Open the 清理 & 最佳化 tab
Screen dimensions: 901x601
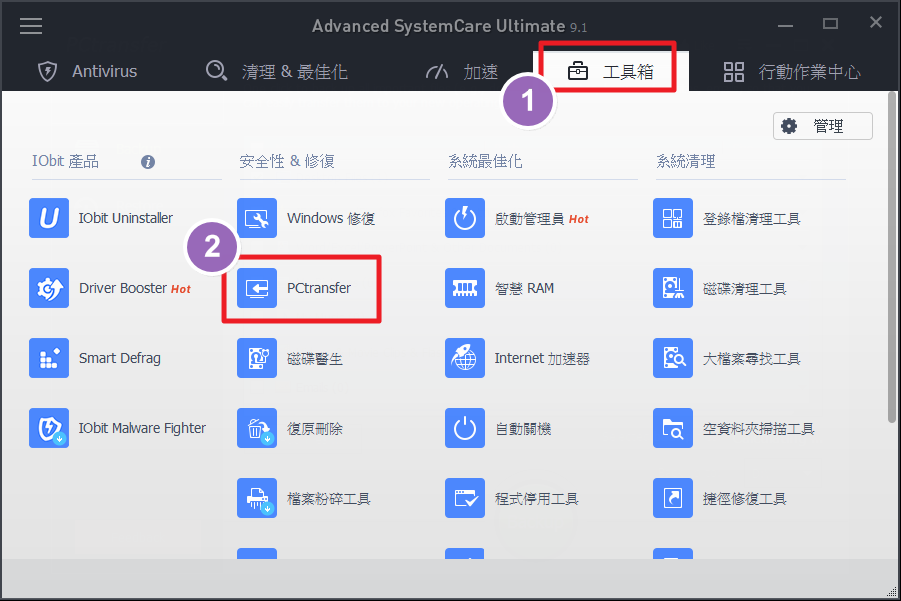[x=276, y=71]
